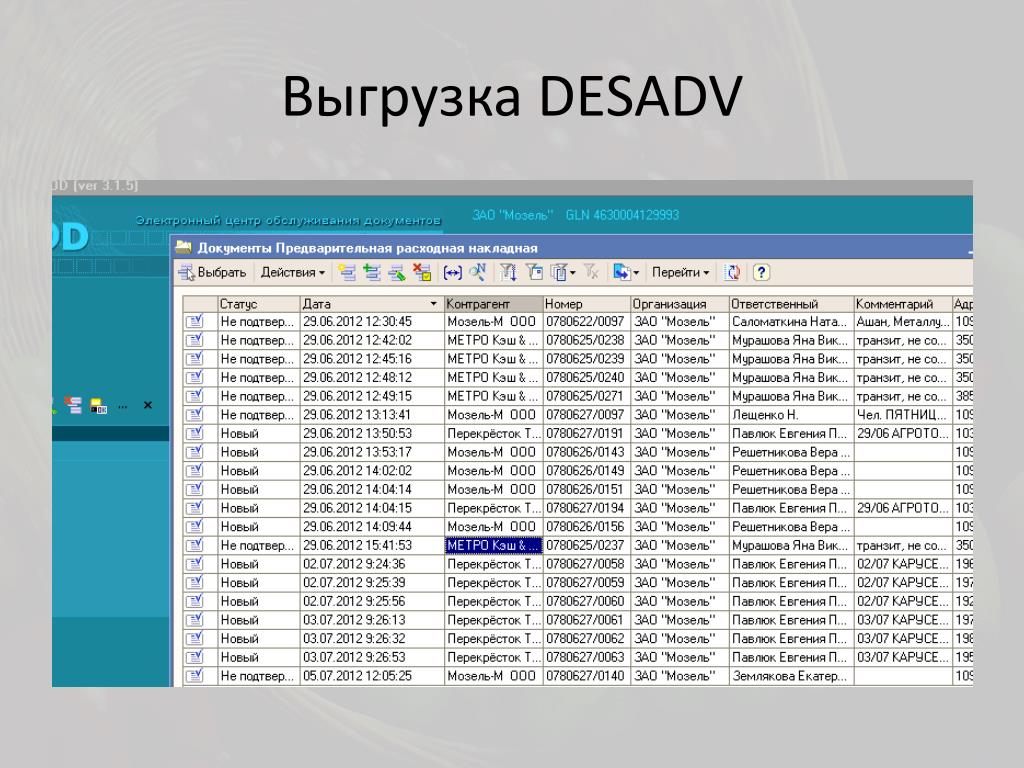This screenshot has width=1024, height=768.
Task: Click the ЗАО "Мозель" GLN header text
Action: (x=575, y=215)
